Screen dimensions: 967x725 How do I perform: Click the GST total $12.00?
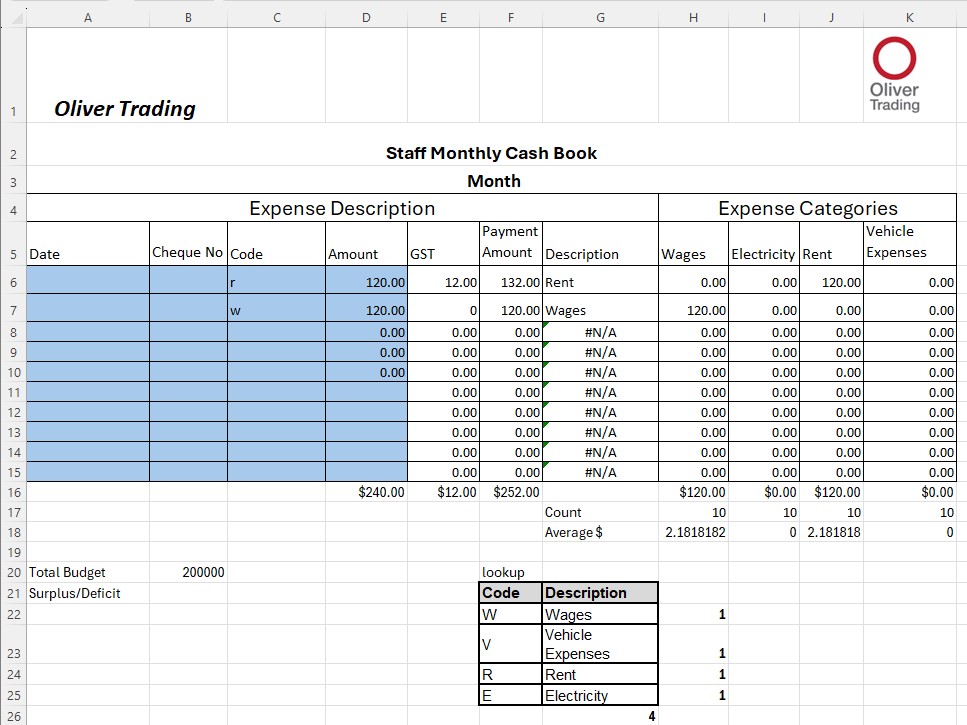tap(443, 493)
